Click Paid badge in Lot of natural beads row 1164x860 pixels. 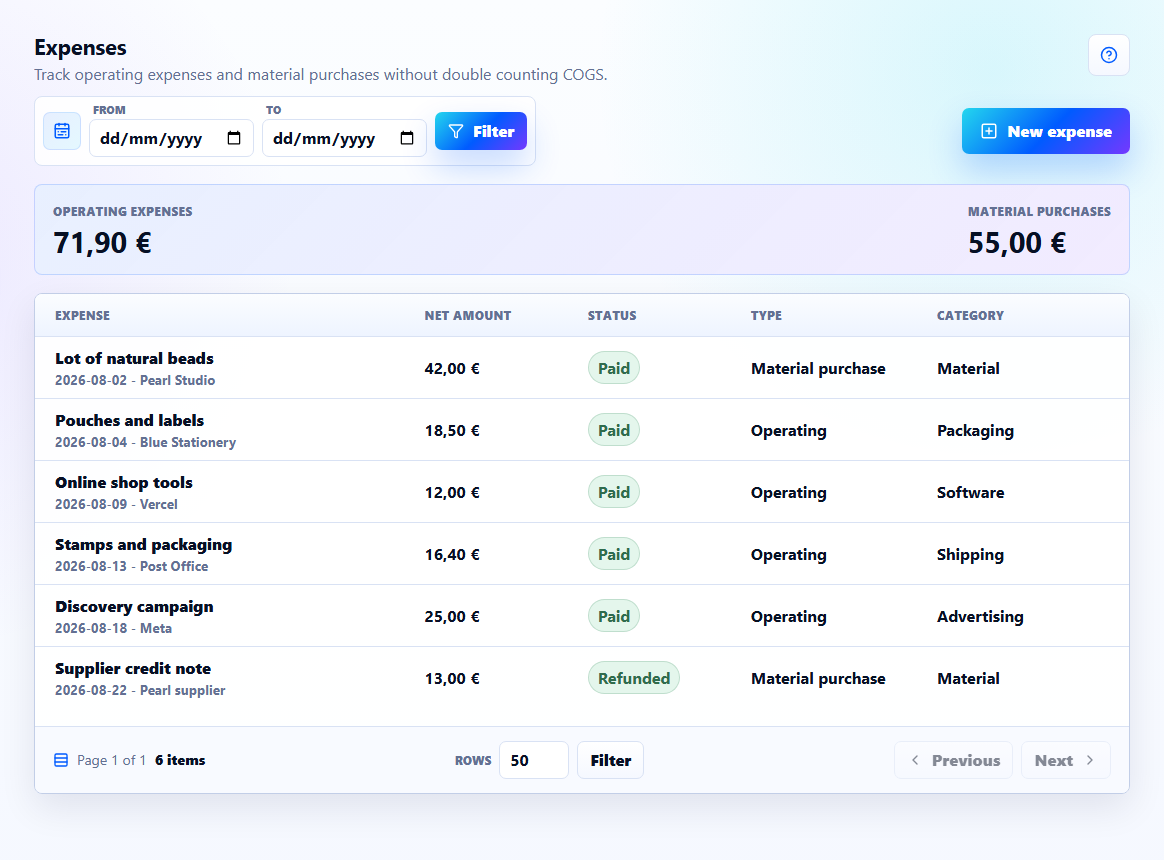[614, 368]
